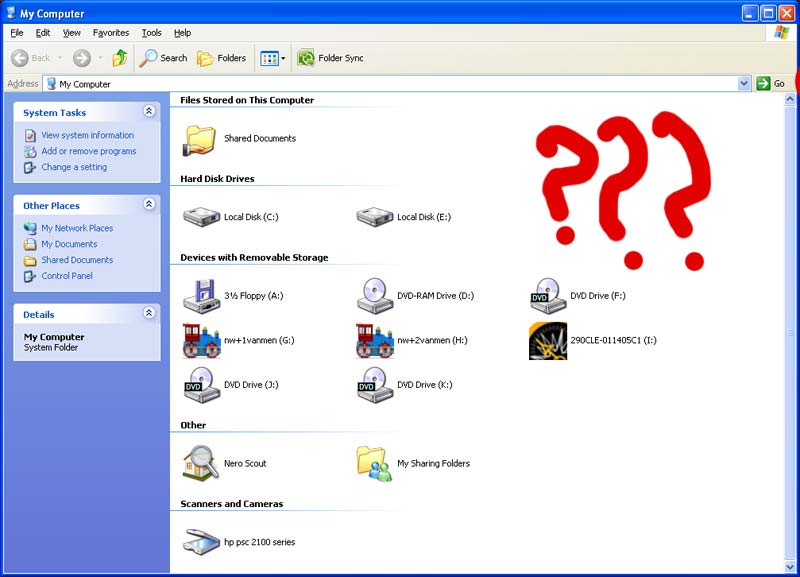This screenshot has width=800, height=577.
Task: Click the Add or remove programs link
Action: click(89, 151)
